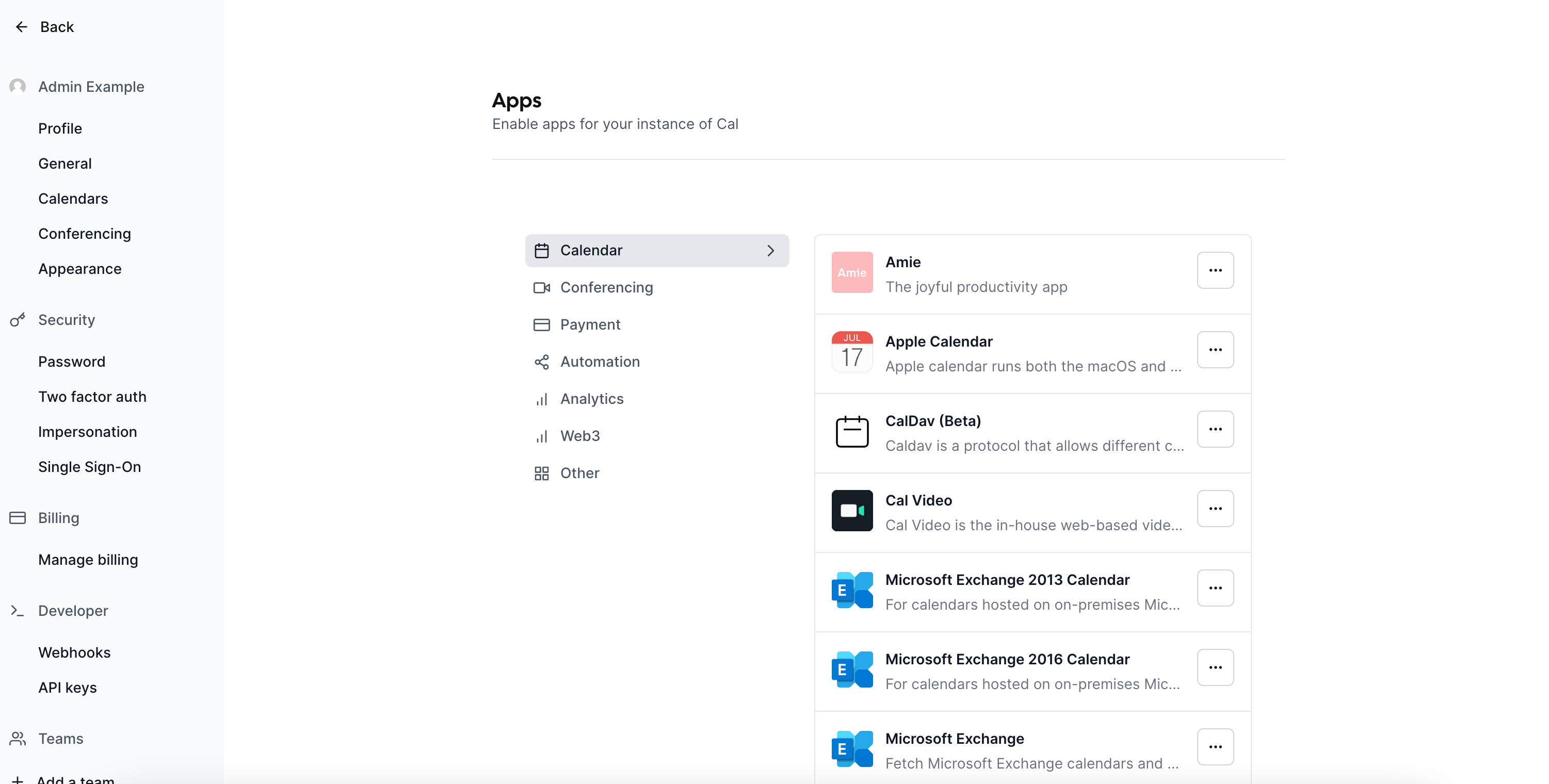Viewport: 1549px width, 784px height.
Task: Expand the Calendar category chevron
Action: pyautogui.click(x=770, y=250)
